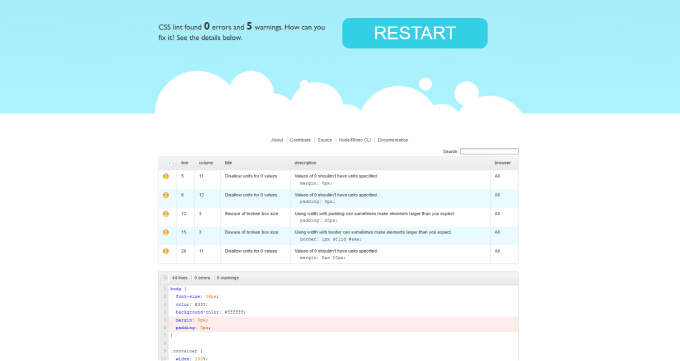Select 'Disallow units for 0 values' on line 5
The height and width of the screenshot is (361, 680).
tap(251, 176)
